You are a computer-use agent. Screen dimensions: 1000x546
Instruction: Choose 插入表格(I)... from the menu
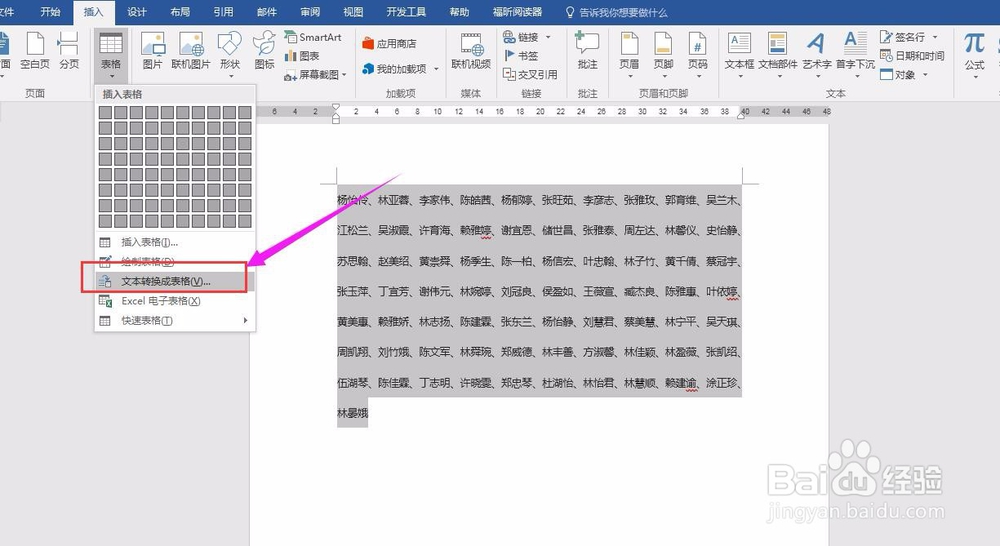point(175,242)
